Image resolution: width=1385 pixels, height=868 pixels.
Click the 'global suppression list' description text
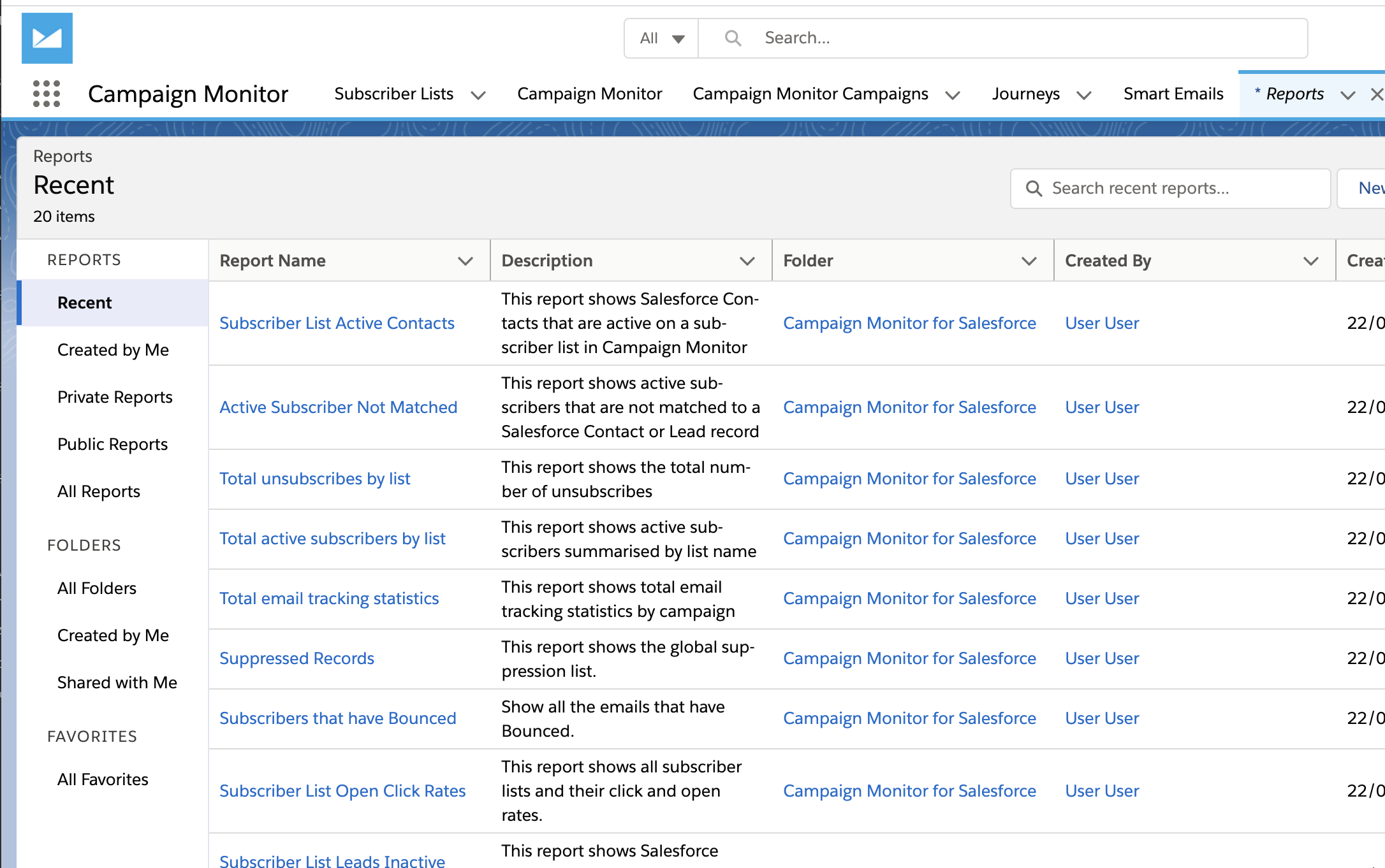tap(628, 659)
